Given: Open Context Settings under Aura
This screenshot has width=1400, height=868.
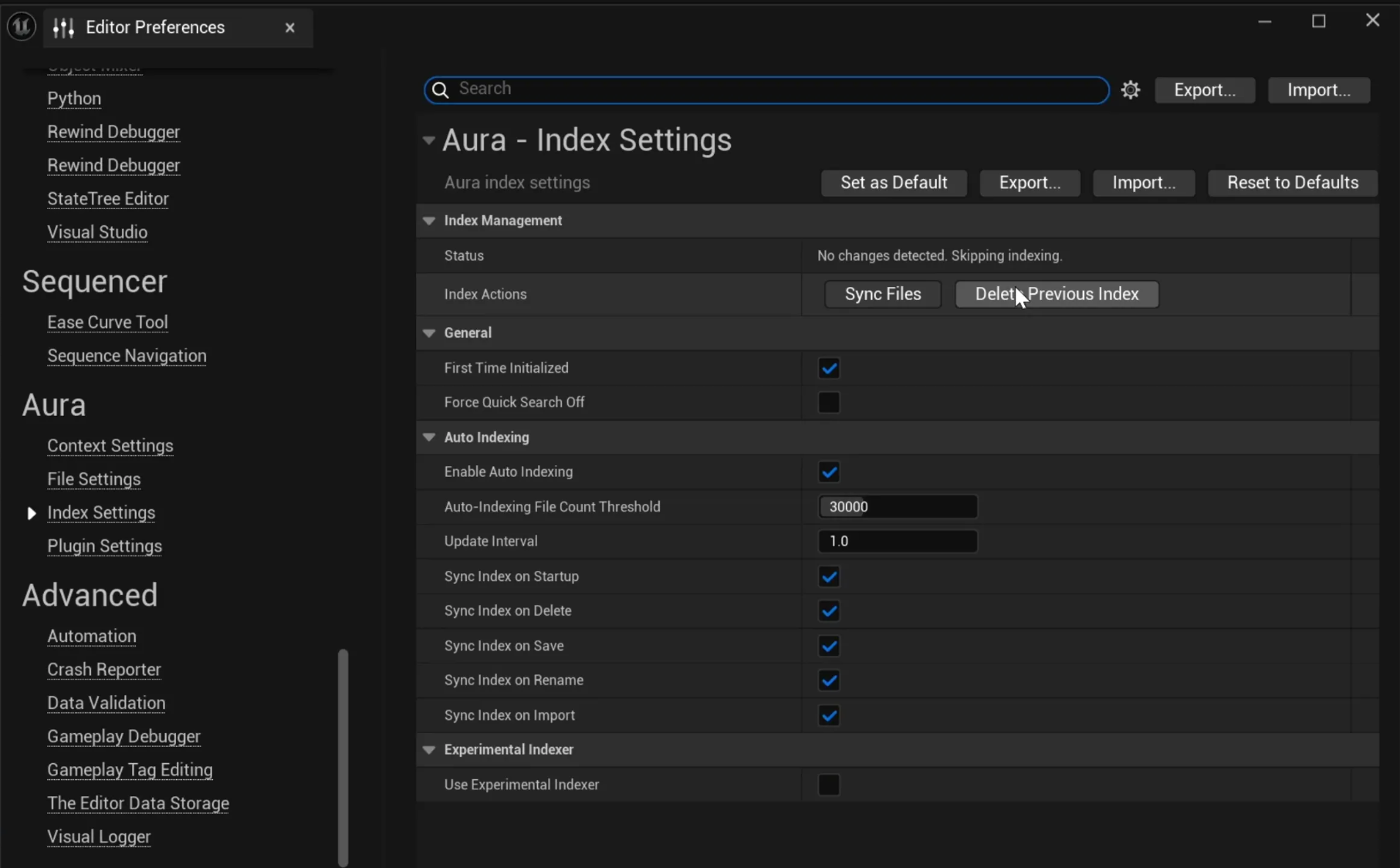Looking at the screenshot, I should tap(110, 446).
